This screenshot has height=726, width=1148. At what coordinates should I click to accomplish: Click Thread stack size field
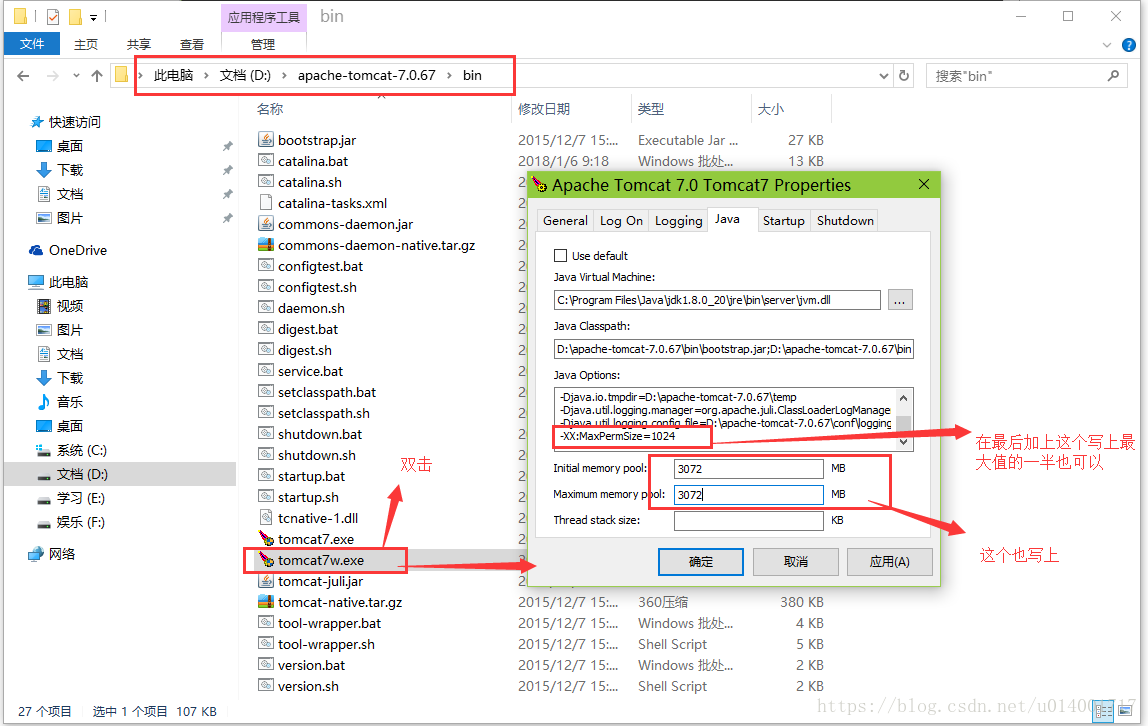tap(749, 520)
